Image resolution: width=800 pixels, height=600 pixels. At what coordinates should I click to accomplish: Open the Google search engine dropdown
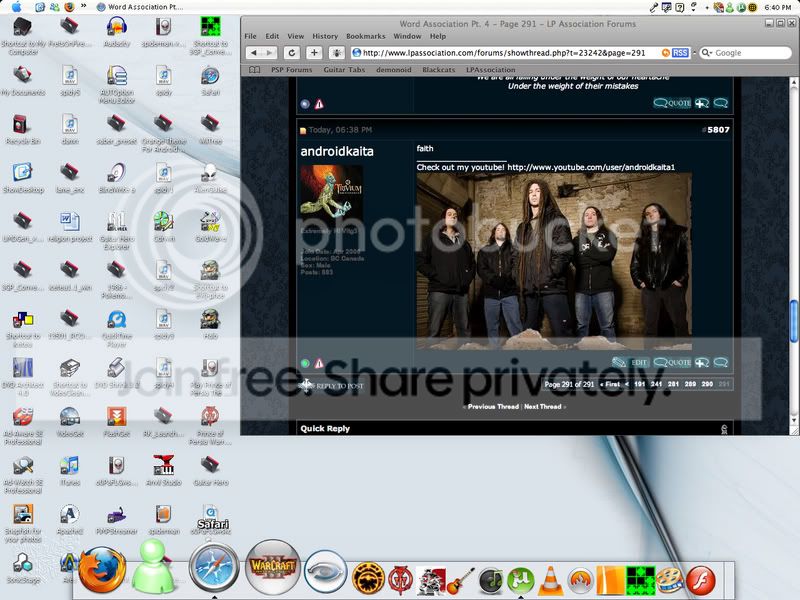pos(705,53)
